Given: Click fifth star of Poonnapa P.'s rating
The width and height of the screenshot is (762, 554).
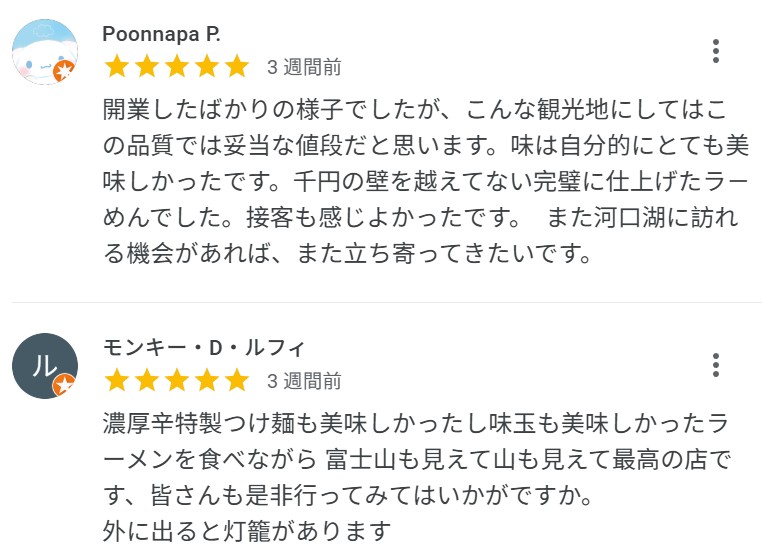Looking at the screenshot, I should click(237, 67).
